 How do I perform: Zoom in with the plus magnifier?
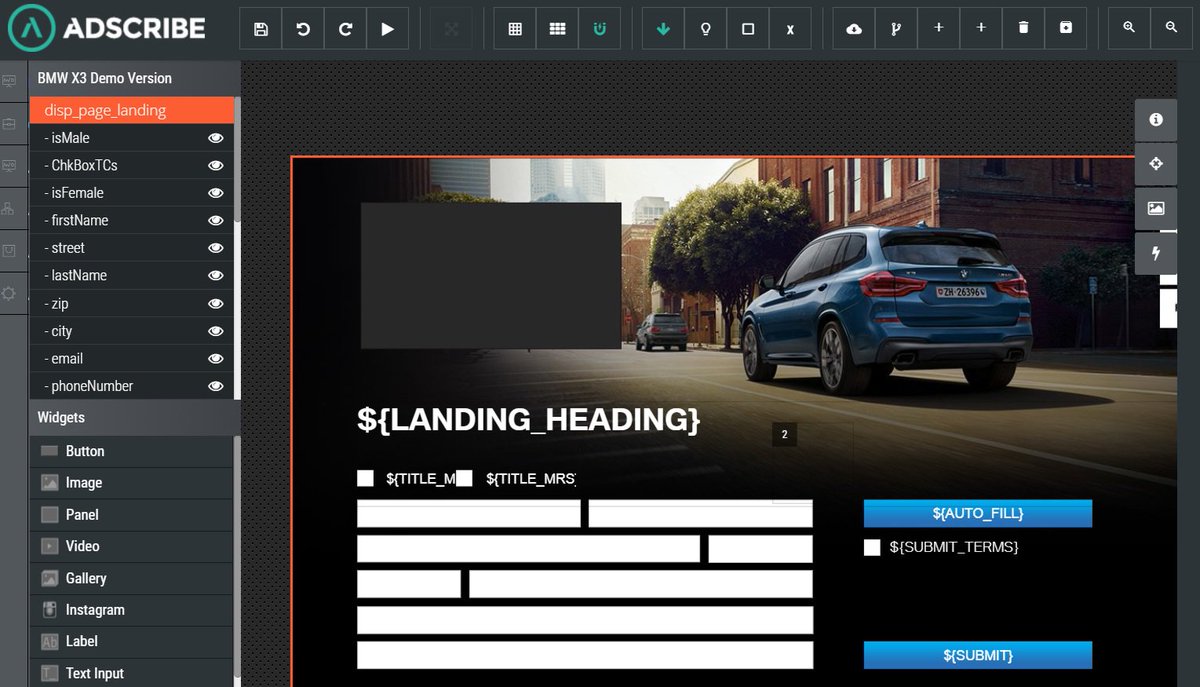1129,30
